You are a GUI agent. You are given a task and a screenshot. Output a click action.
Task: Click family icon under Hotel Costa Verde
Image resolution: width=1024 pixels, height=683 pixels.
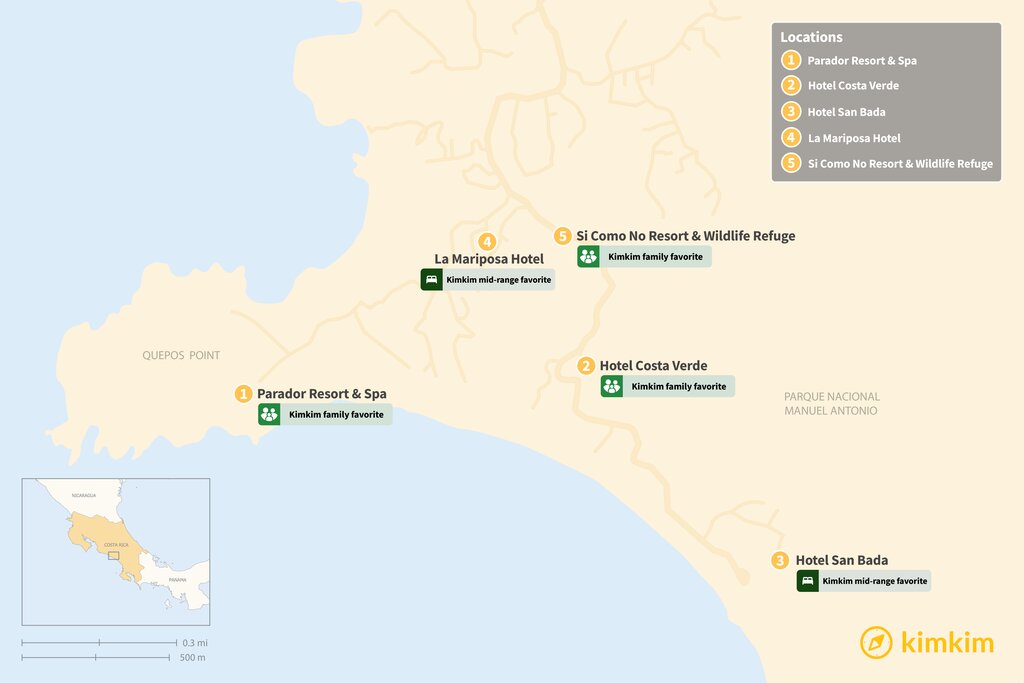pos(612,386)
